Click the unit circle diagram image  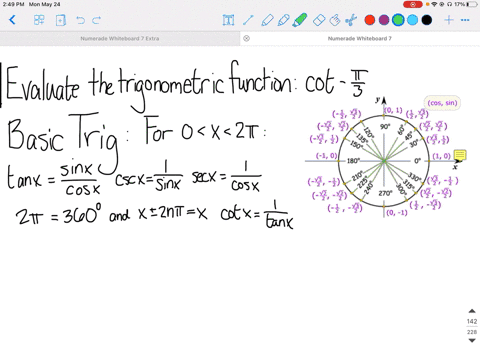coord(384,158)
